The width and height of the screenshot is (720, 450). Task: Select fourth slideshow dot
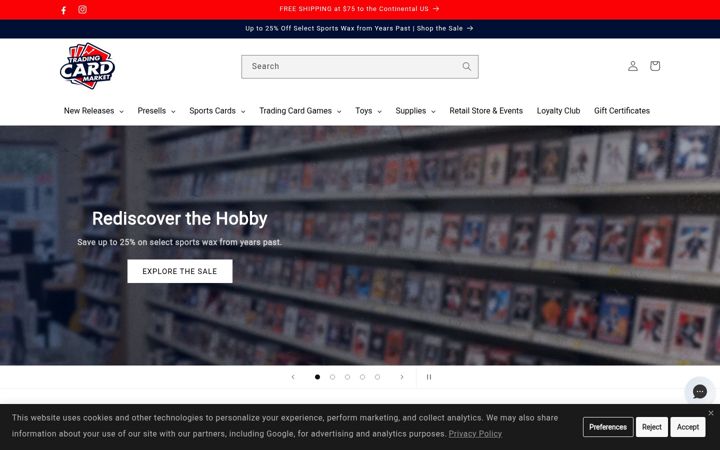tap(362, 377)
